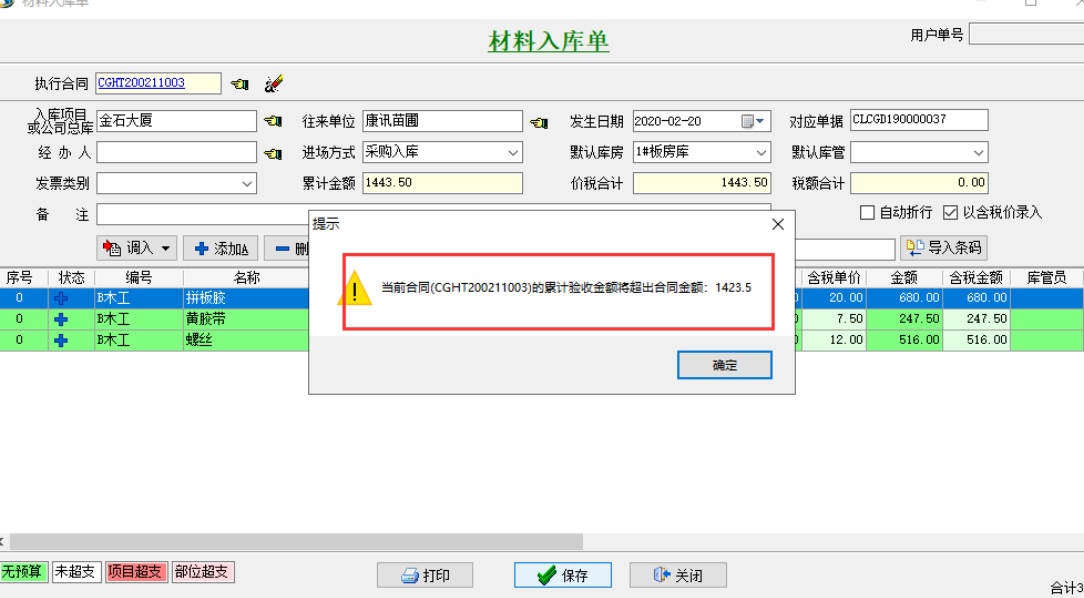Open lookup for 往来单位 field
This screenshot has width=1084, height=598.
click(x=539, y=122)
